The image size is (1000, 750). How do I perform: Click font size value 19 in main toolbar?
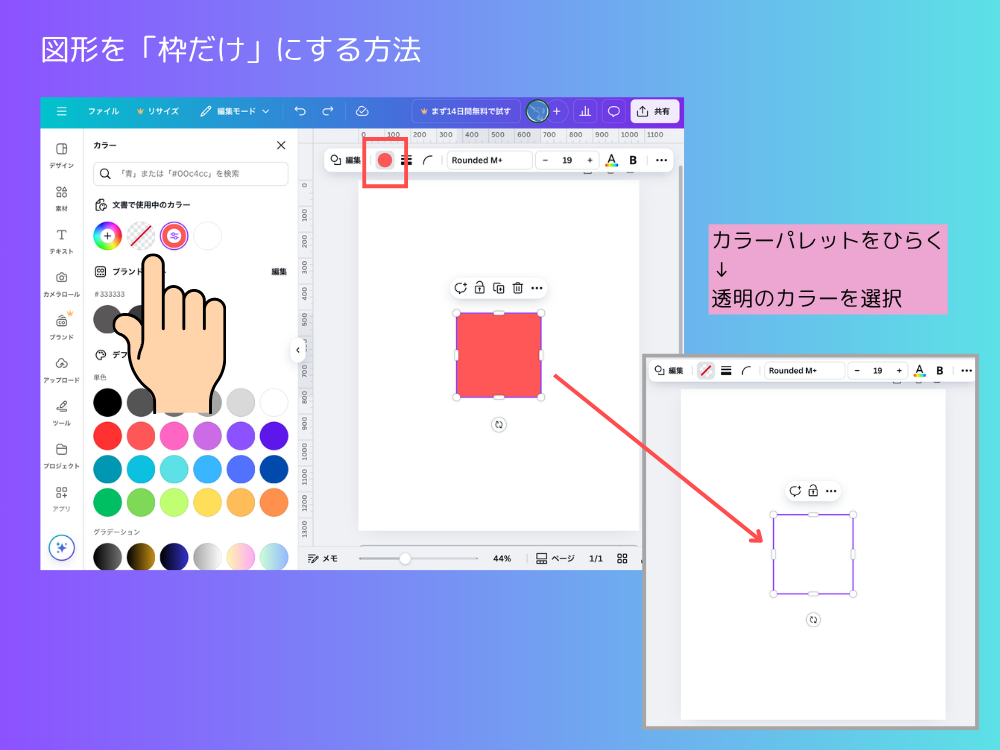pos(567,160)
